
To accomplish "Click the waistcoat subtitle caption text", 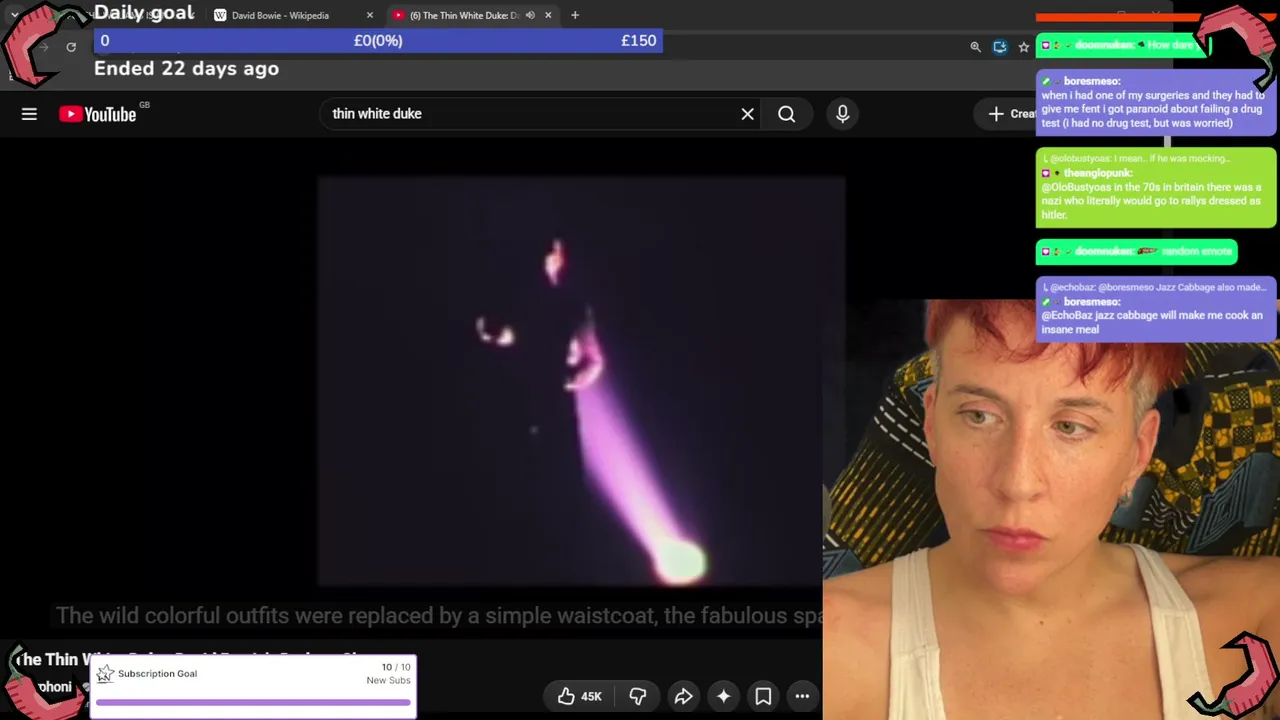I will (440, 616).
